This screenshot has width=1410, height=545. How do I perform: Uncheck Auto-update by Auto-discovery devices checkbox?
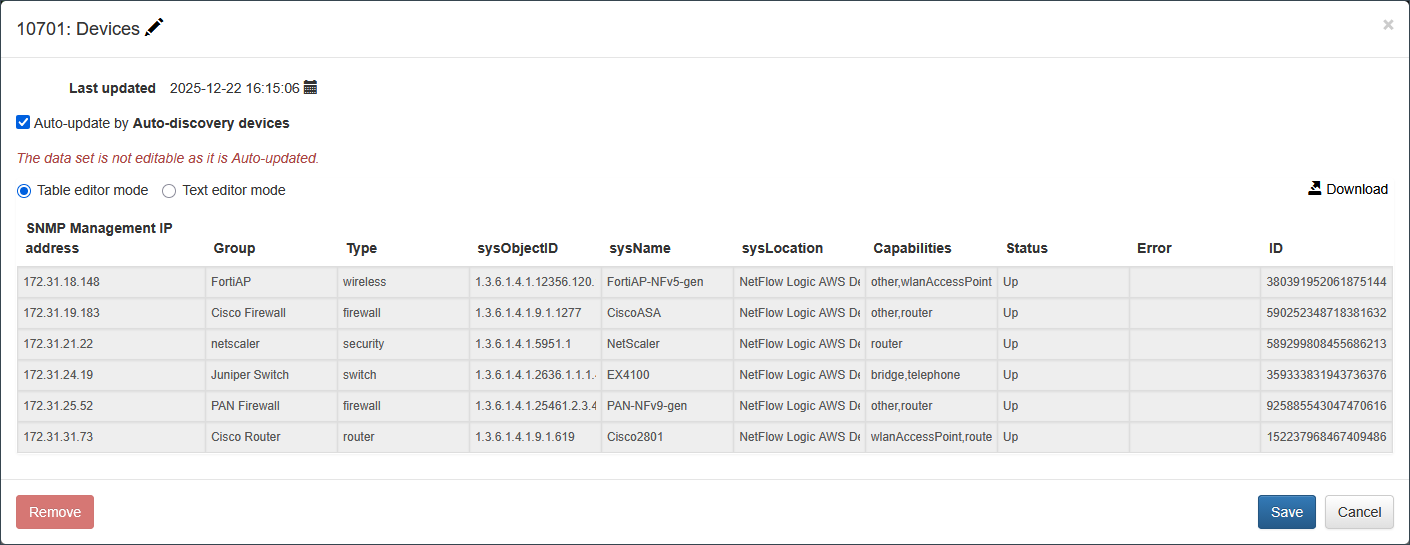[x=23, y=123]
